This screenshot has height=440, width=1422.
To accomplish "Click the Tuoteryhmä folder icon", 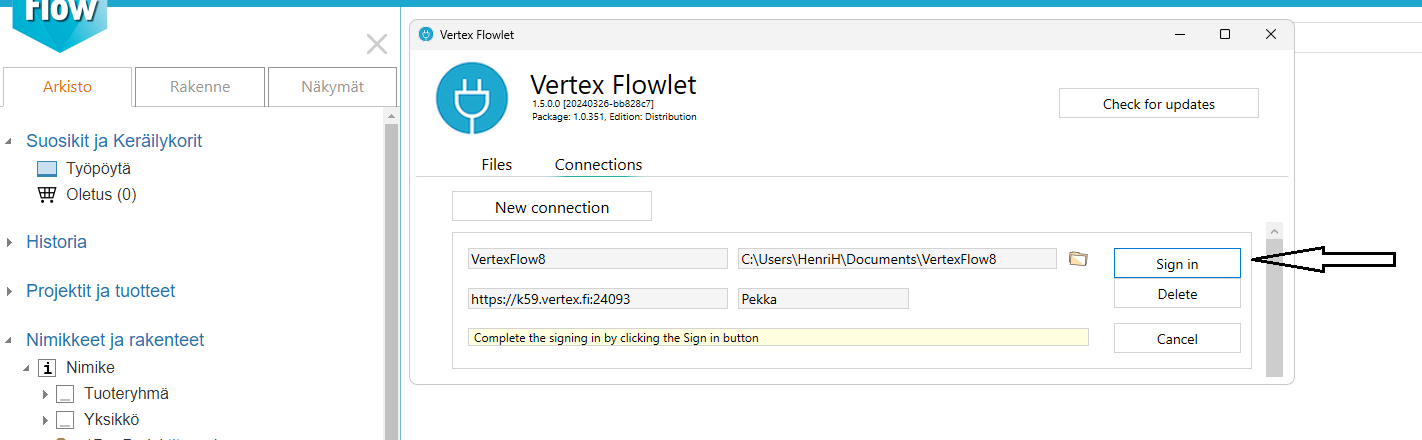I will click(x=65, y=394).
